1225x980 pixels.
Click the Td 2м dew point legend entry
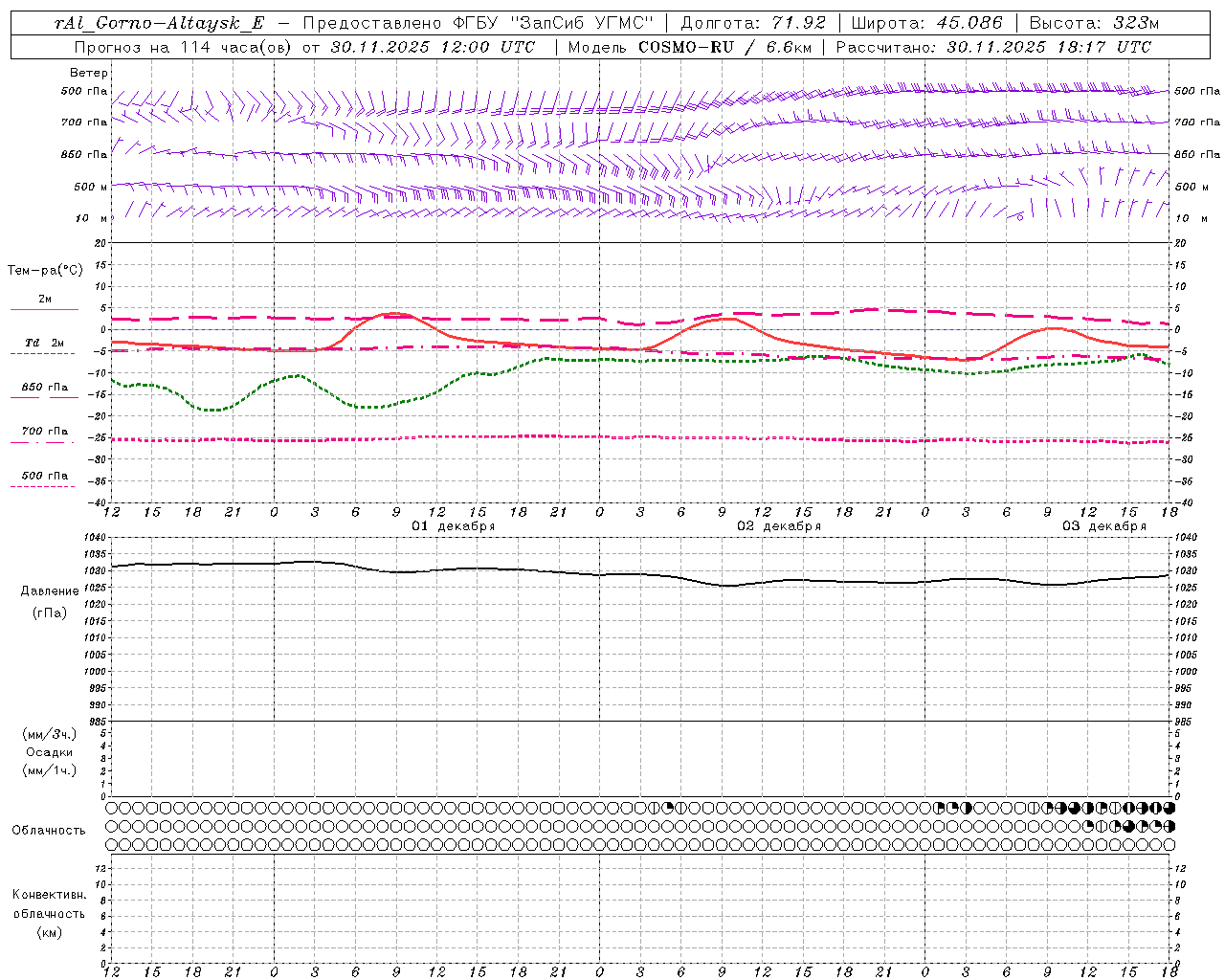tap(45, 343)
